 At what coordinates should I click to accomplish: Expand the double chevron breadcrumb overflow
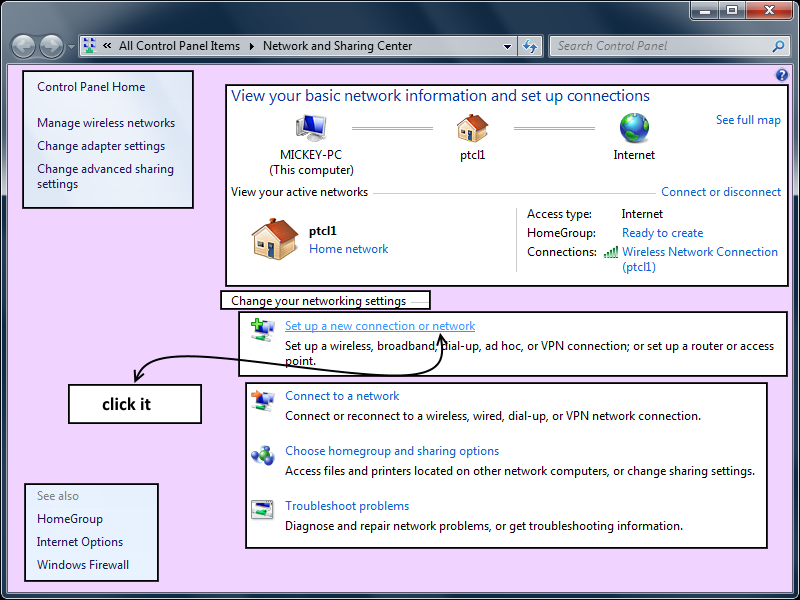click(x=107, y=45)
